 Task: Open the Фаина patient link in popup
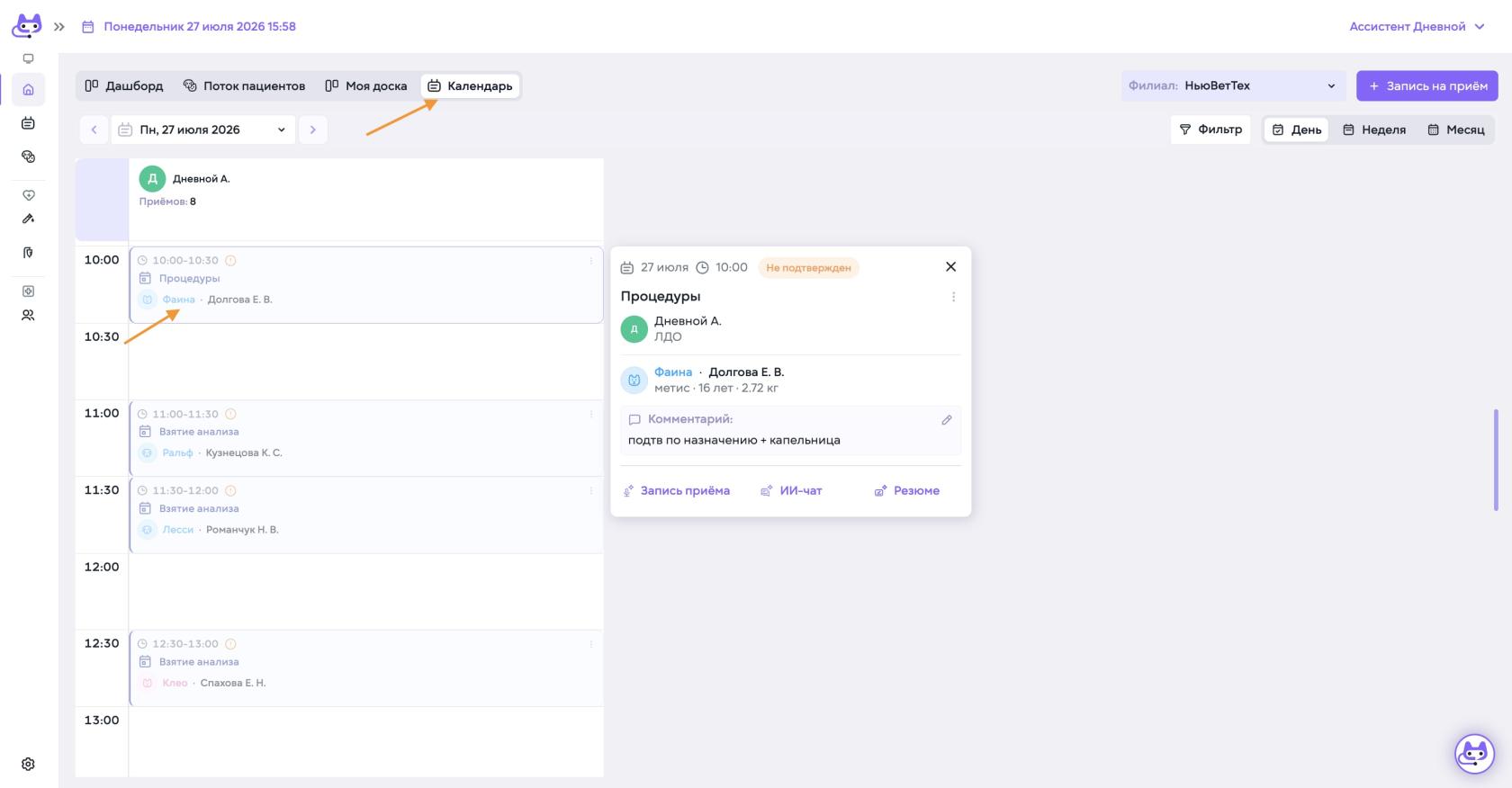[x=673, y=372]
